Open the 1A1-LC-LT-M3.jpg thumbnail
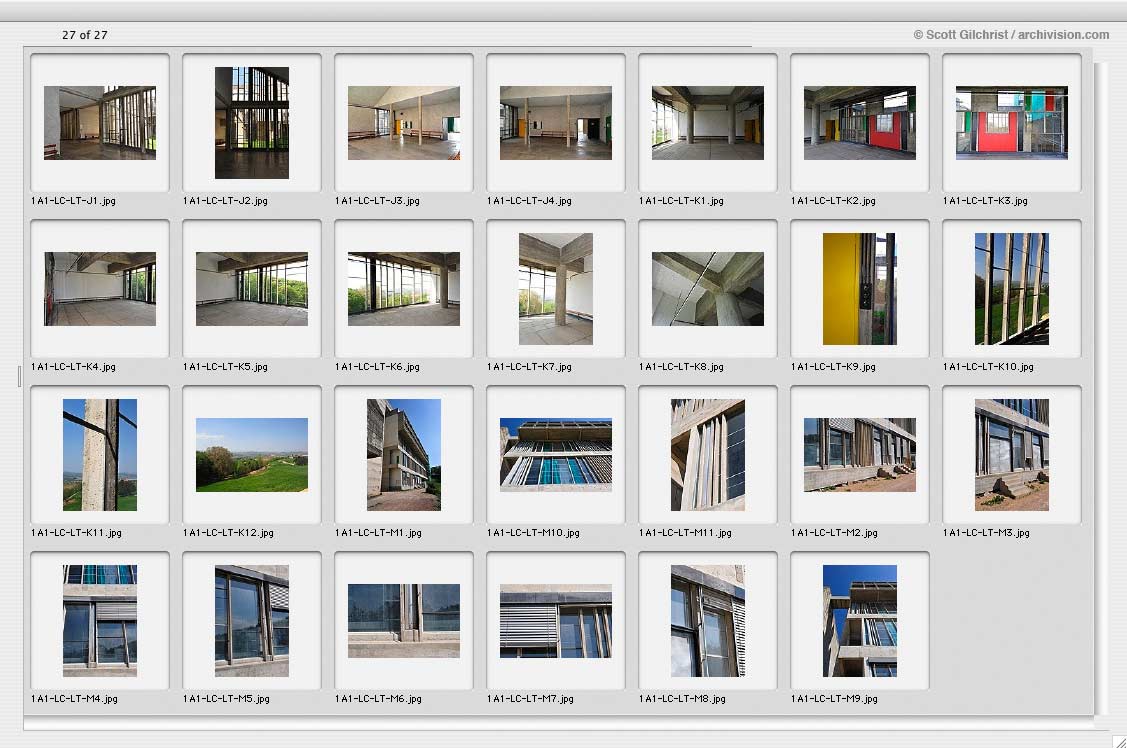This screenshot has height=748, width=1127. point(1012,455)
